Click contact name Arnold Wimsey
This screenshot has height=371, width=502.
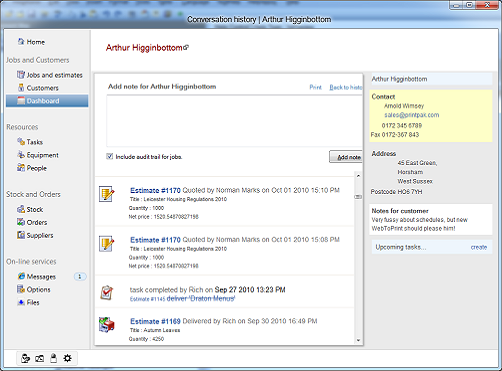pyautogui.click(x=404, y=106)
